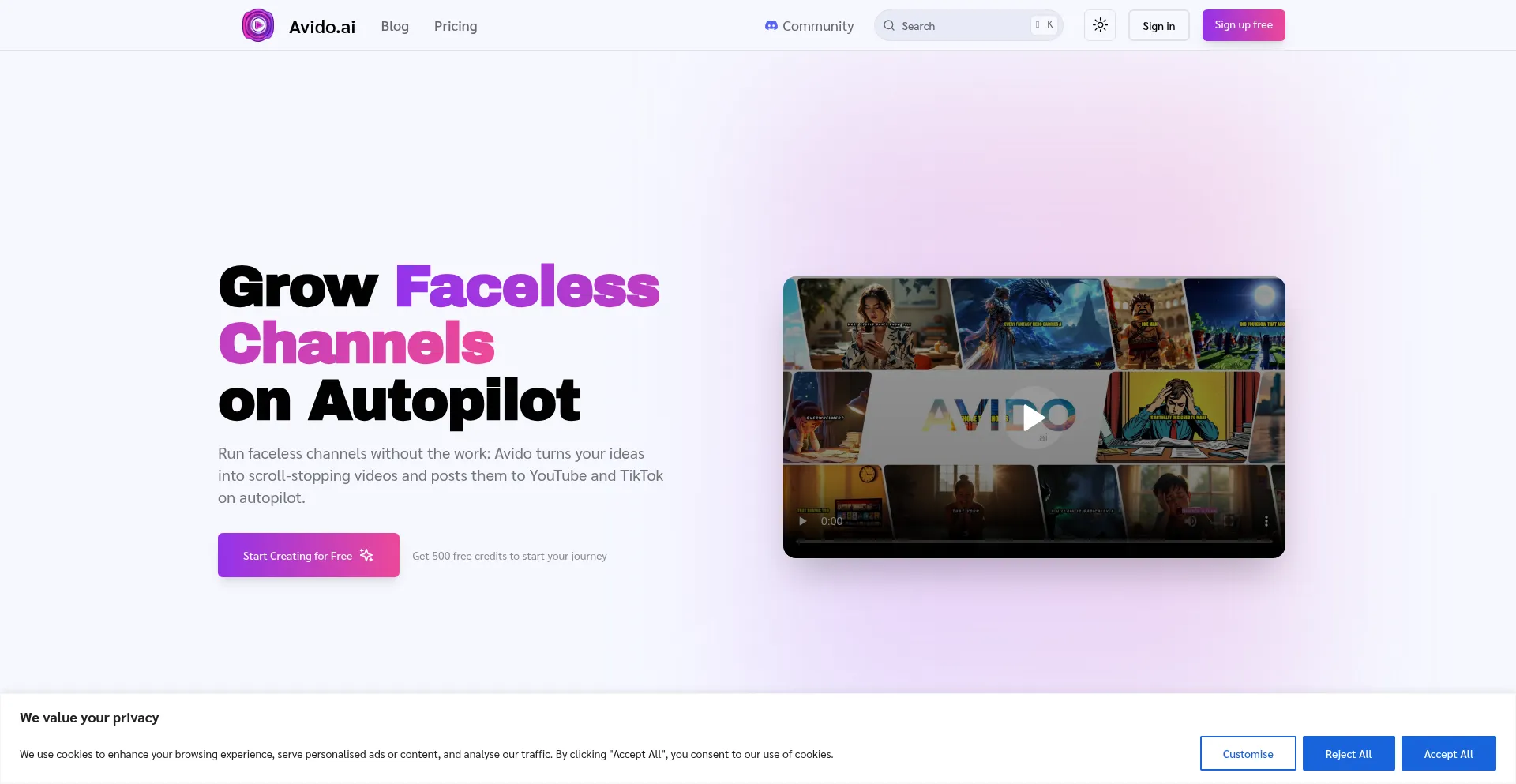The width and height of the screenshot is (1516, 784).
Task: Click the Discord Community icon
Action: [771, 26]
